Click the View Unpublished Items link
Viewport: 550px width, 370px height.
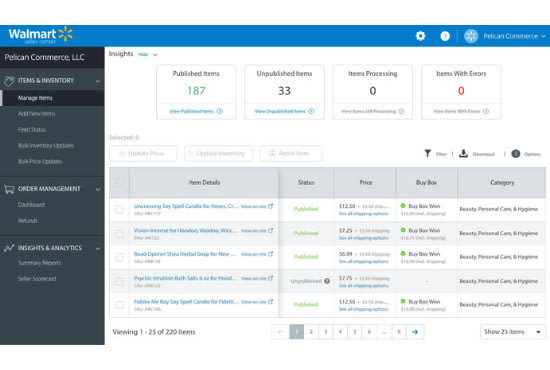coord(280,111)
